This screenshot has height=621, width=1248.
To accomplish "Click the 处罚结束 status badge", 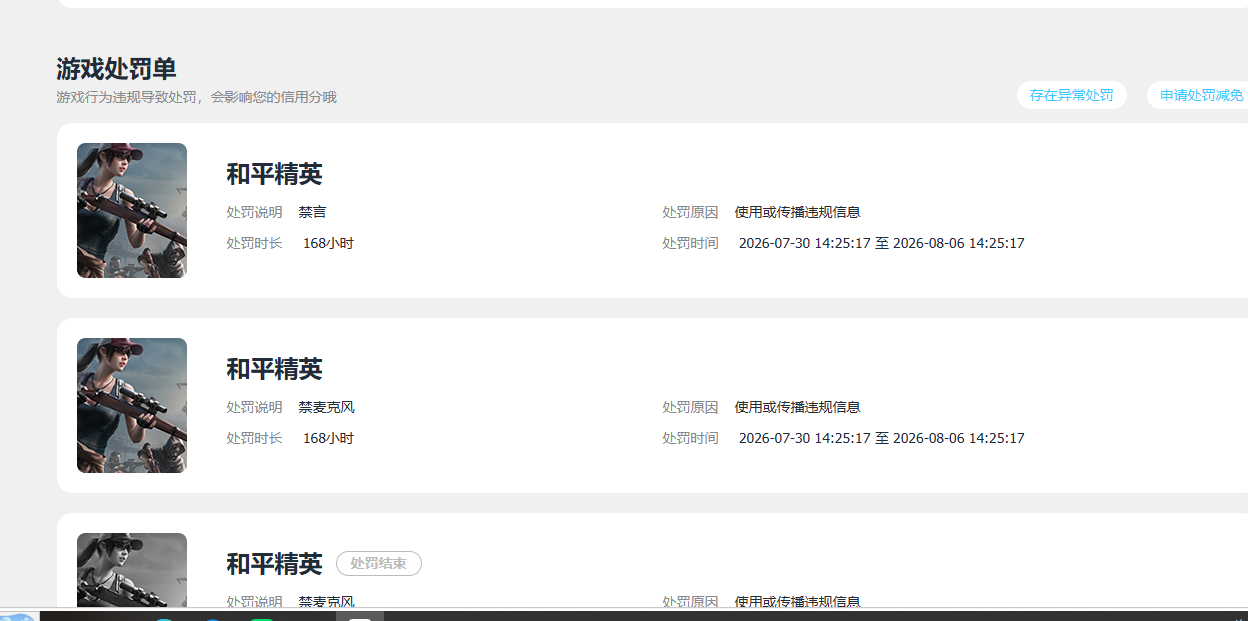I will pyautogui.click(x=379, y=564).
